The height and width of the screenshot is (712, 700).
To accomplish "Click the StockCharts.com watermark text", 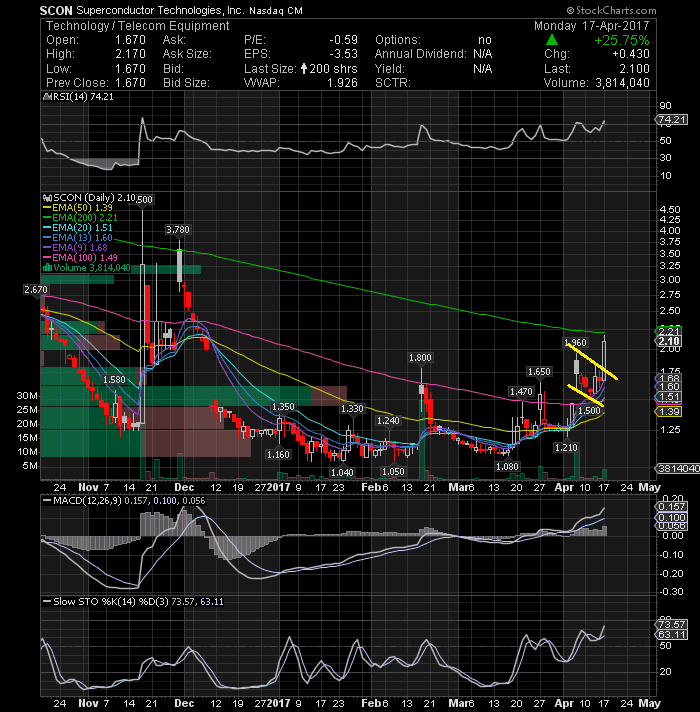I will point(611,10).
